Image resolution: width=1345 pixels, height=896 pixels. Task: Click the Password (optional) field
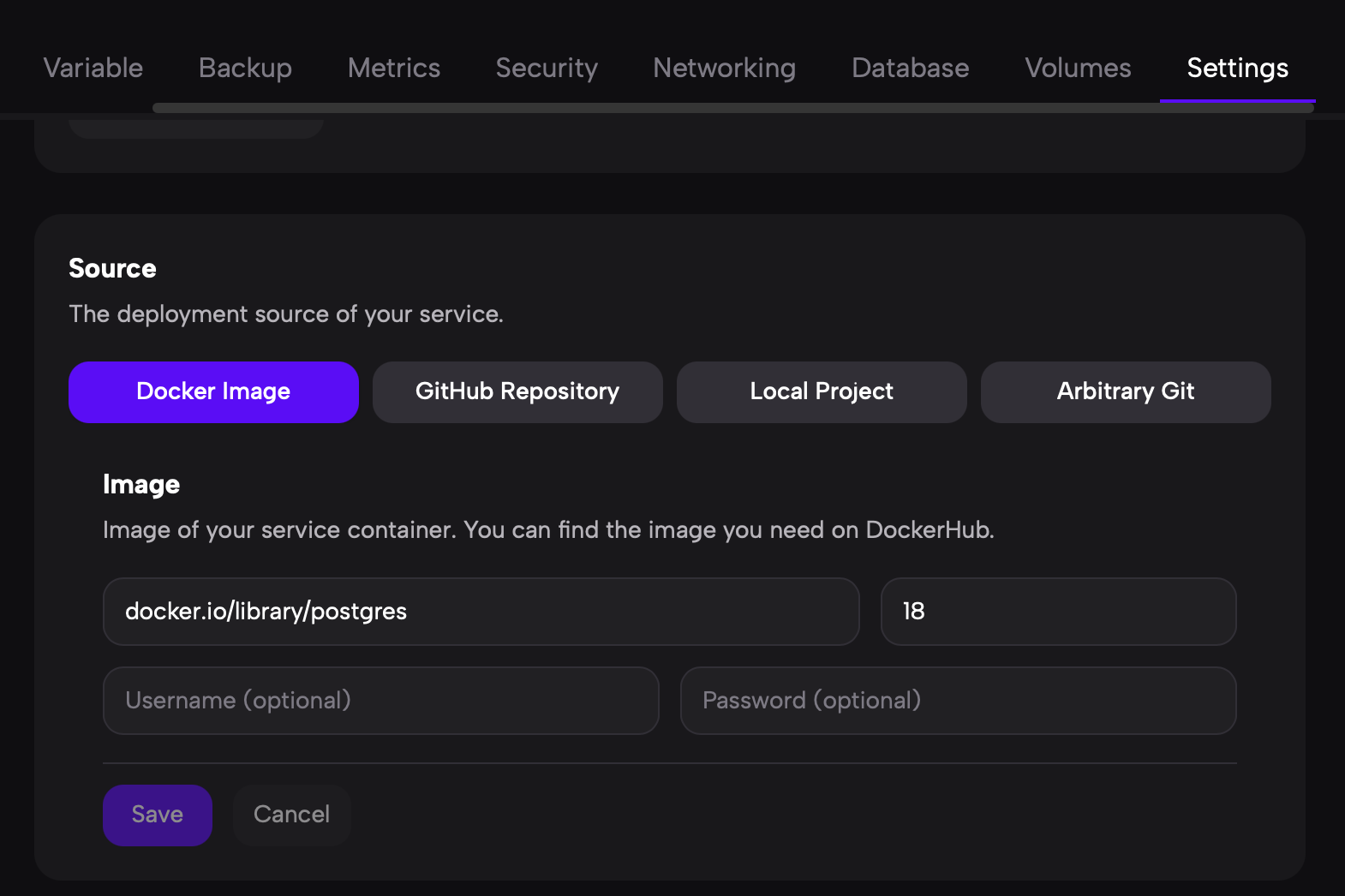click(x=958, y=701)
